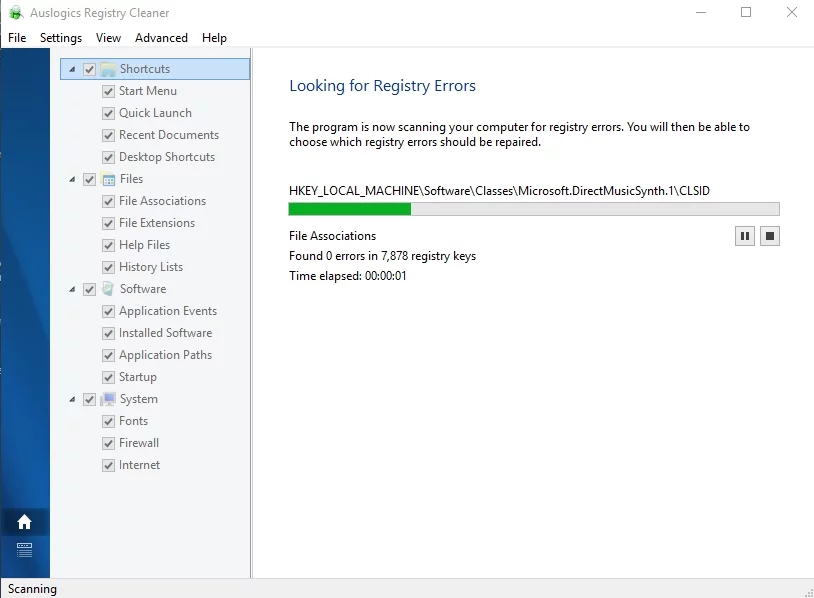Screen dimensions: 814x598
Task: Select Installed Software tree item
Action: coord(165,333)
